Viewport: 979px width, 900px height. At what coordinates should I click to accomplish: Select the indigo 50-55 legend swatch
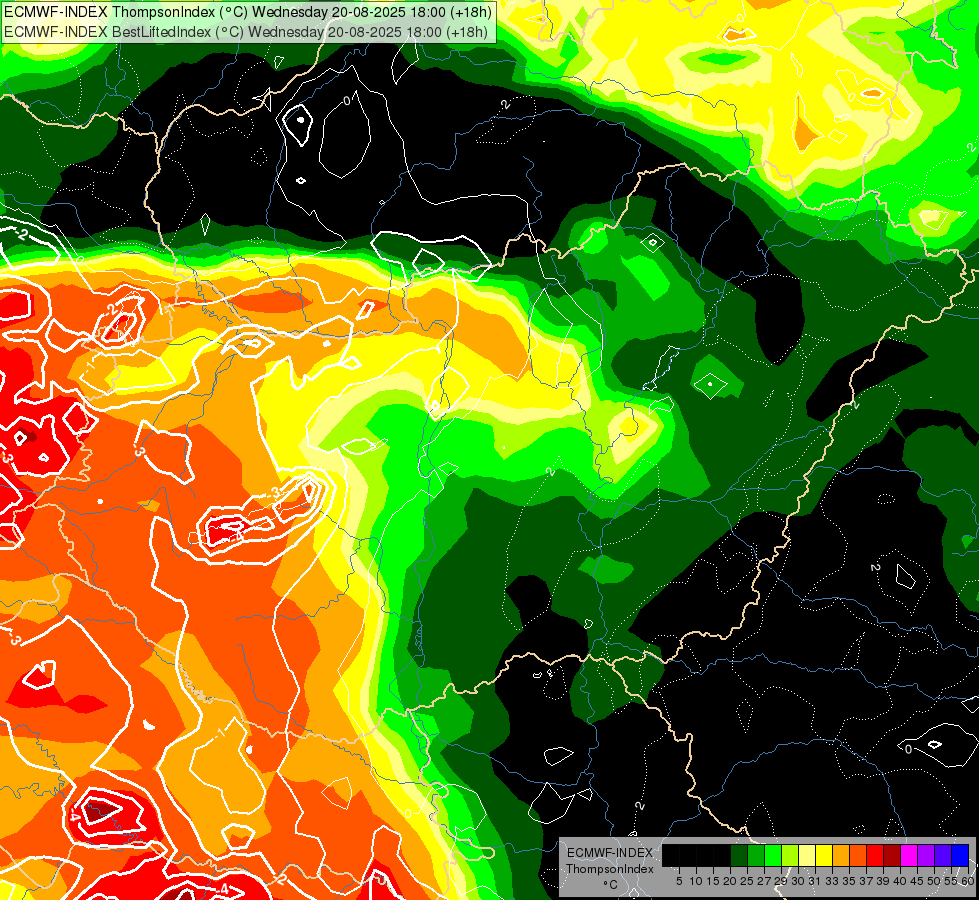943,855
